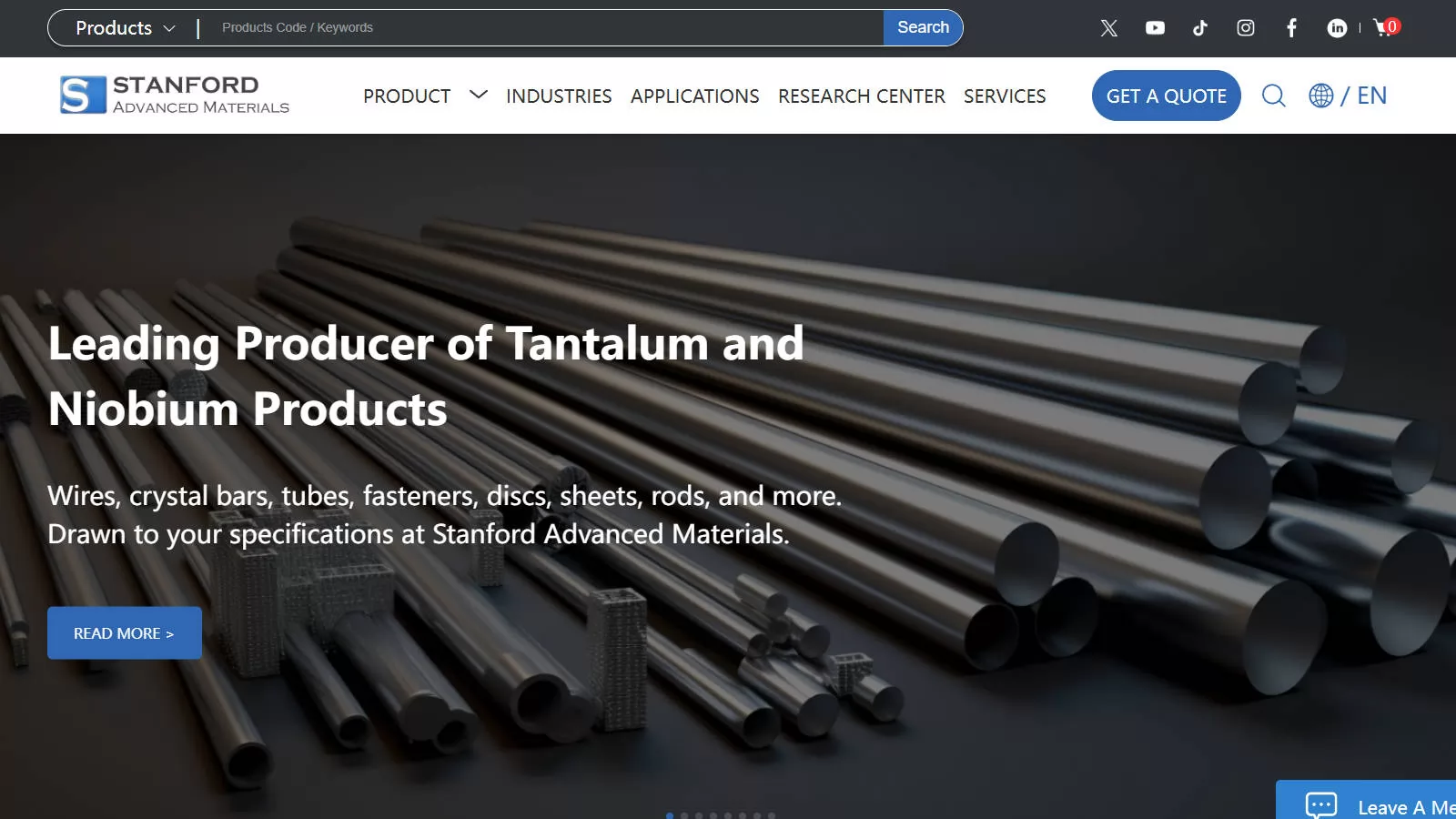Expand the Products search category dropdown
1456x819 pixels.
coord(125,28)
